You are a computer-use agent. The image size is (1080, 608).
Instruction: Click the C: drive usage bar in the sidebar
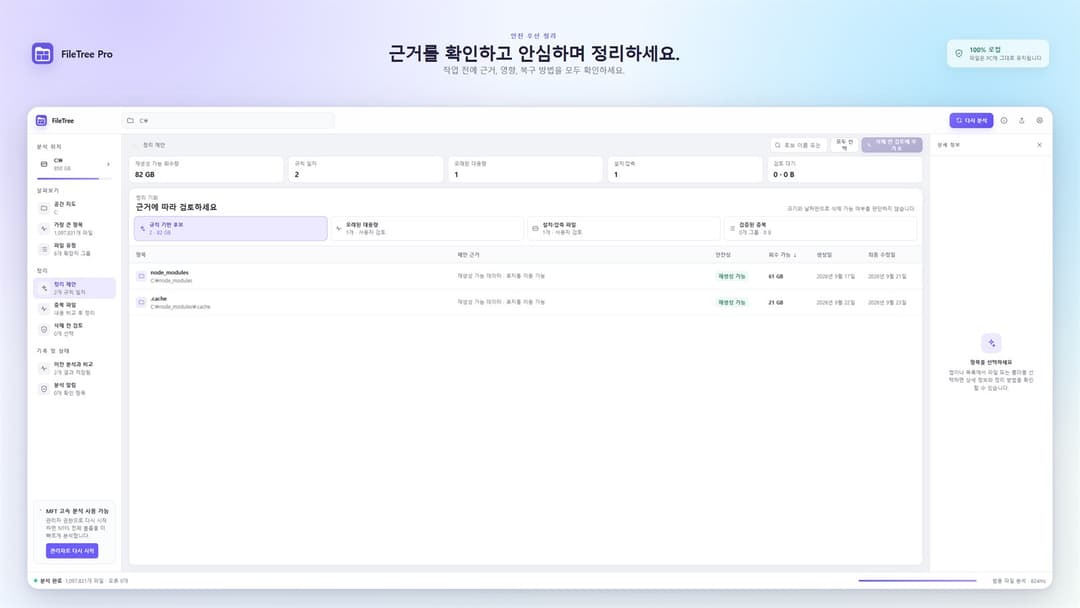73,178
